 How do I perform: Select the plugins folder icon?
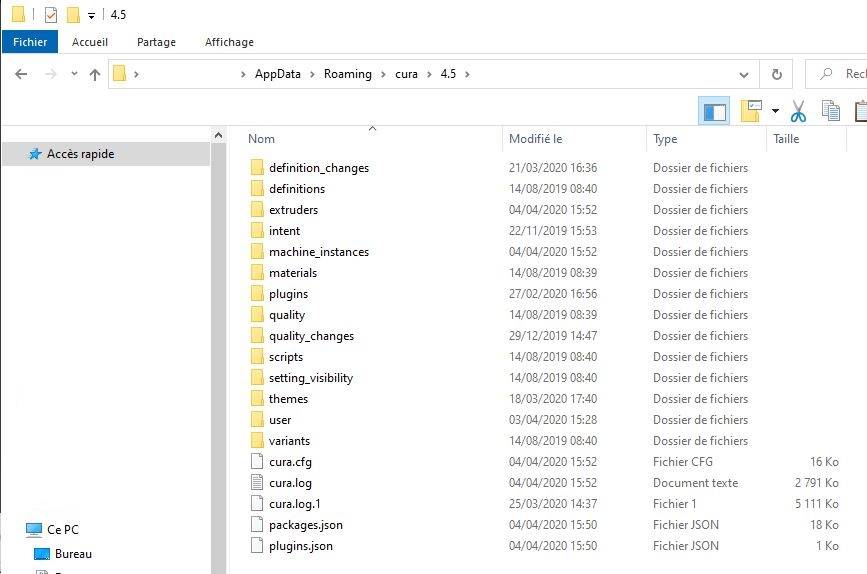tap(257, 294)
